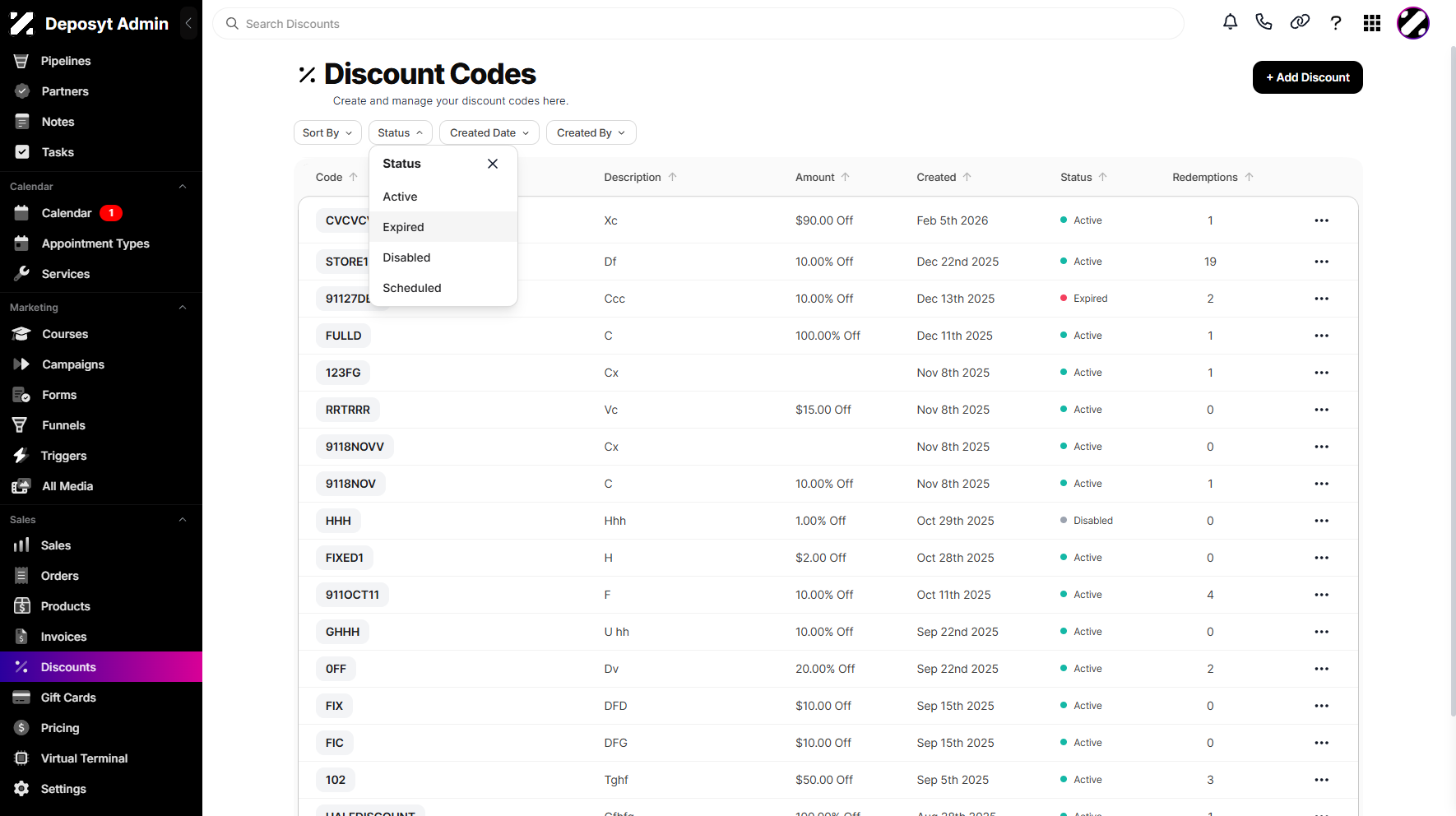This screenshot has height=816, width=1456.
Task: Select Expired status filter option
Action: click(443, 227)
